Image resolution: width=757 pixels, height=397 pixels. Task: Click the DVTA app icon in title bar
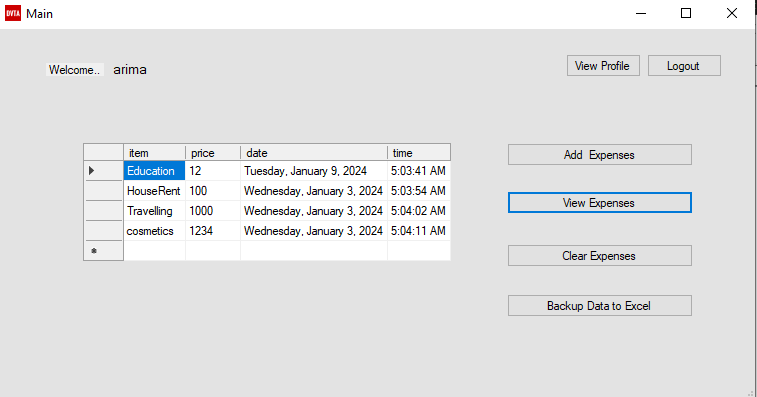pos(13,14)
